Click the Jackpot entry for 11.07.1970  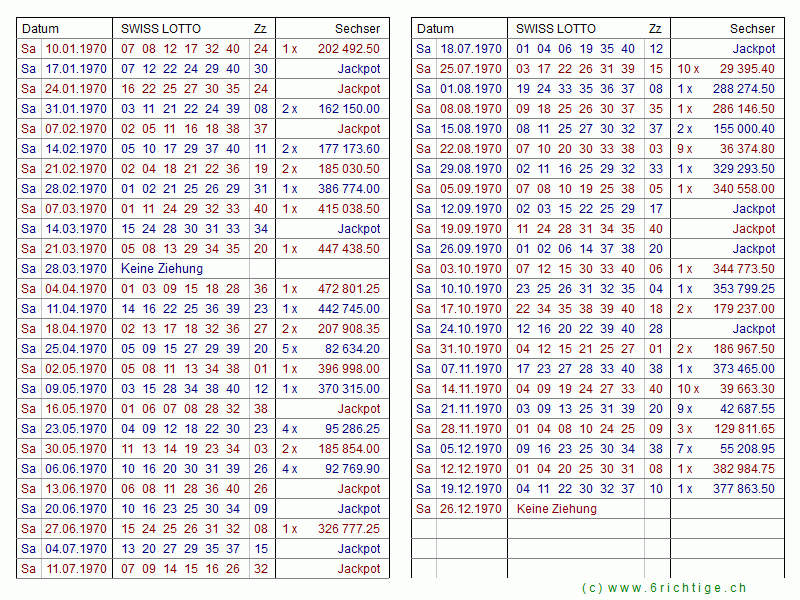[x=358, y=569]
